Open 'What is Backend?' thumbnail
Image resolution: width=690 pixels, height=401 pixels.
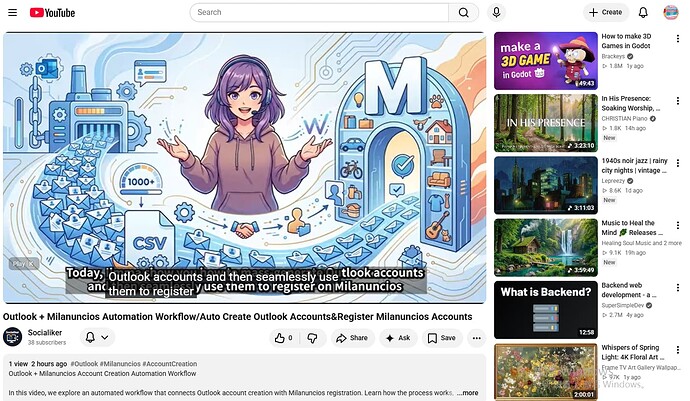coord(546,310)
